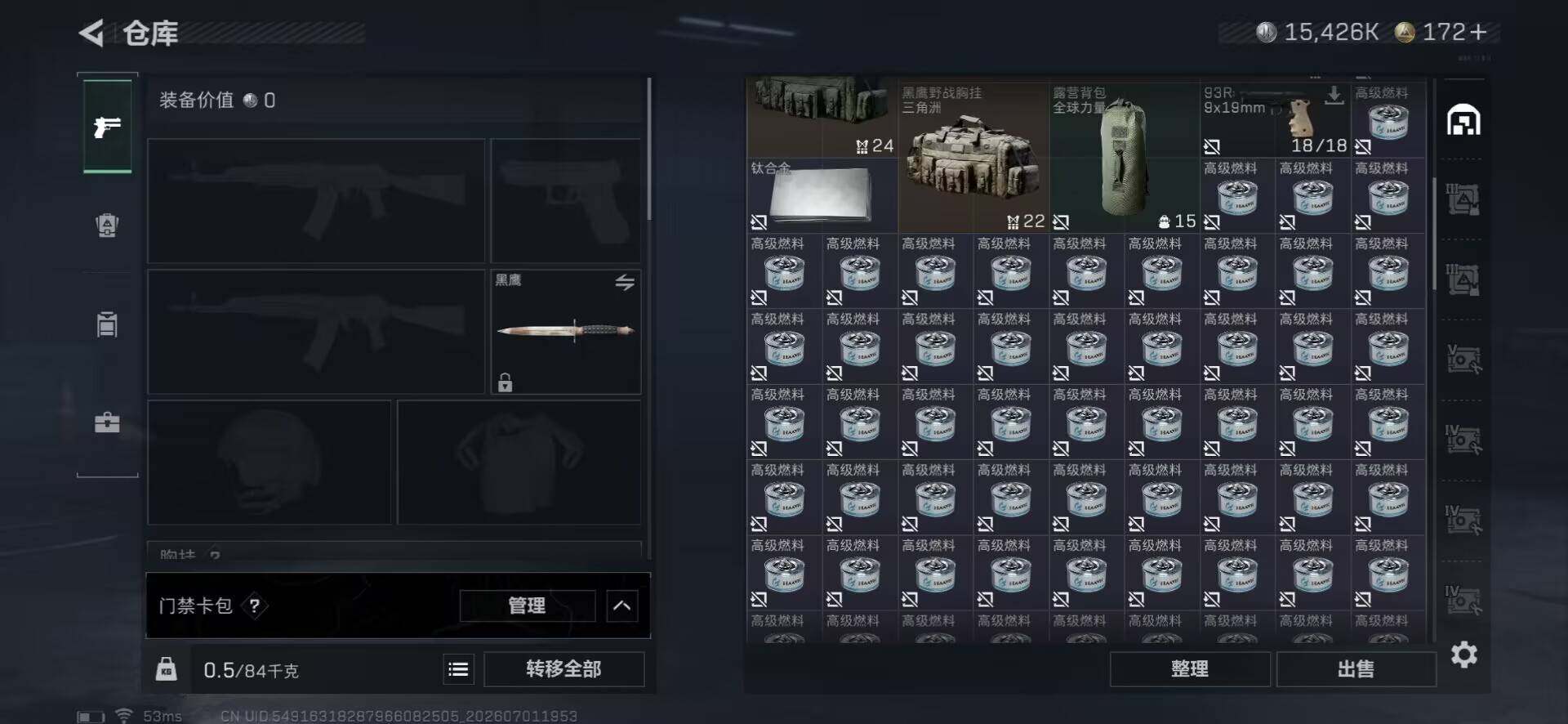Viewport: 1568px width, 724px height.
Task: Select the level V expansion box icon
Action: pos(1463,359)
